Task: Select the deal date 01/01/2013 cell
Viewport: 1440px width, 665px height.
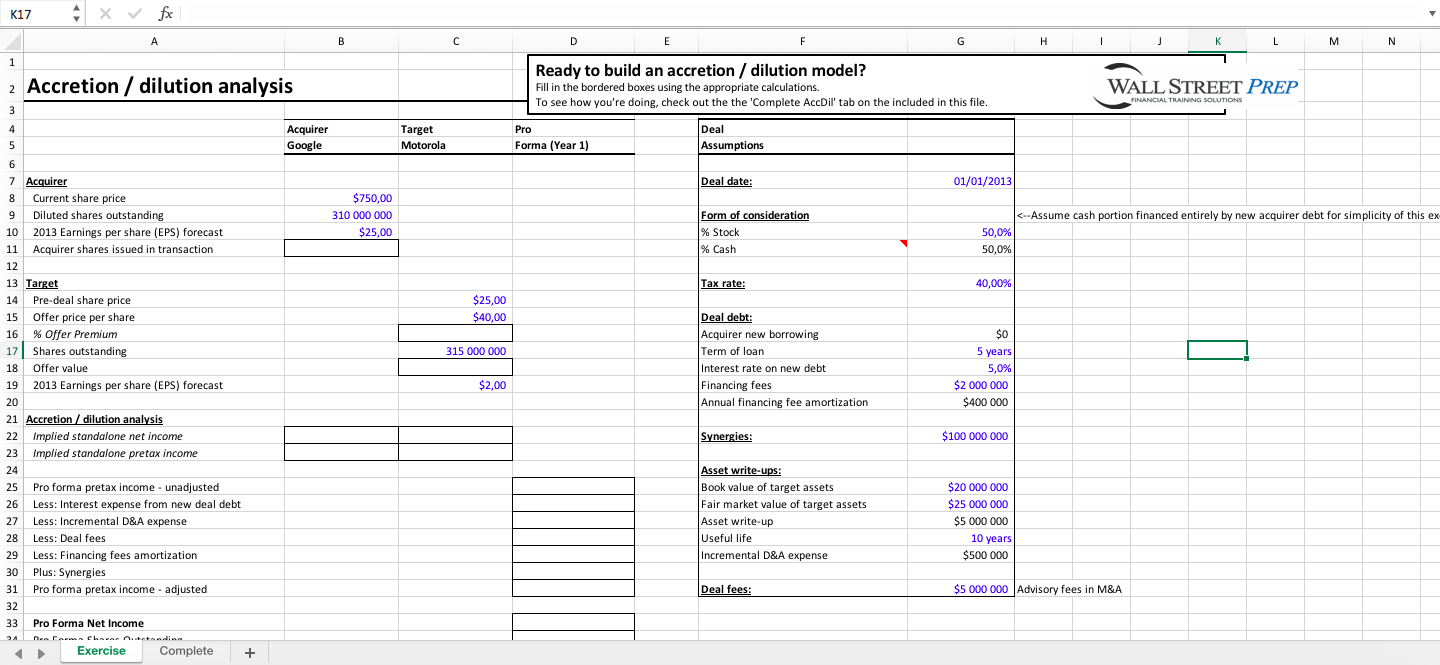Action: [x=960, y=181]
